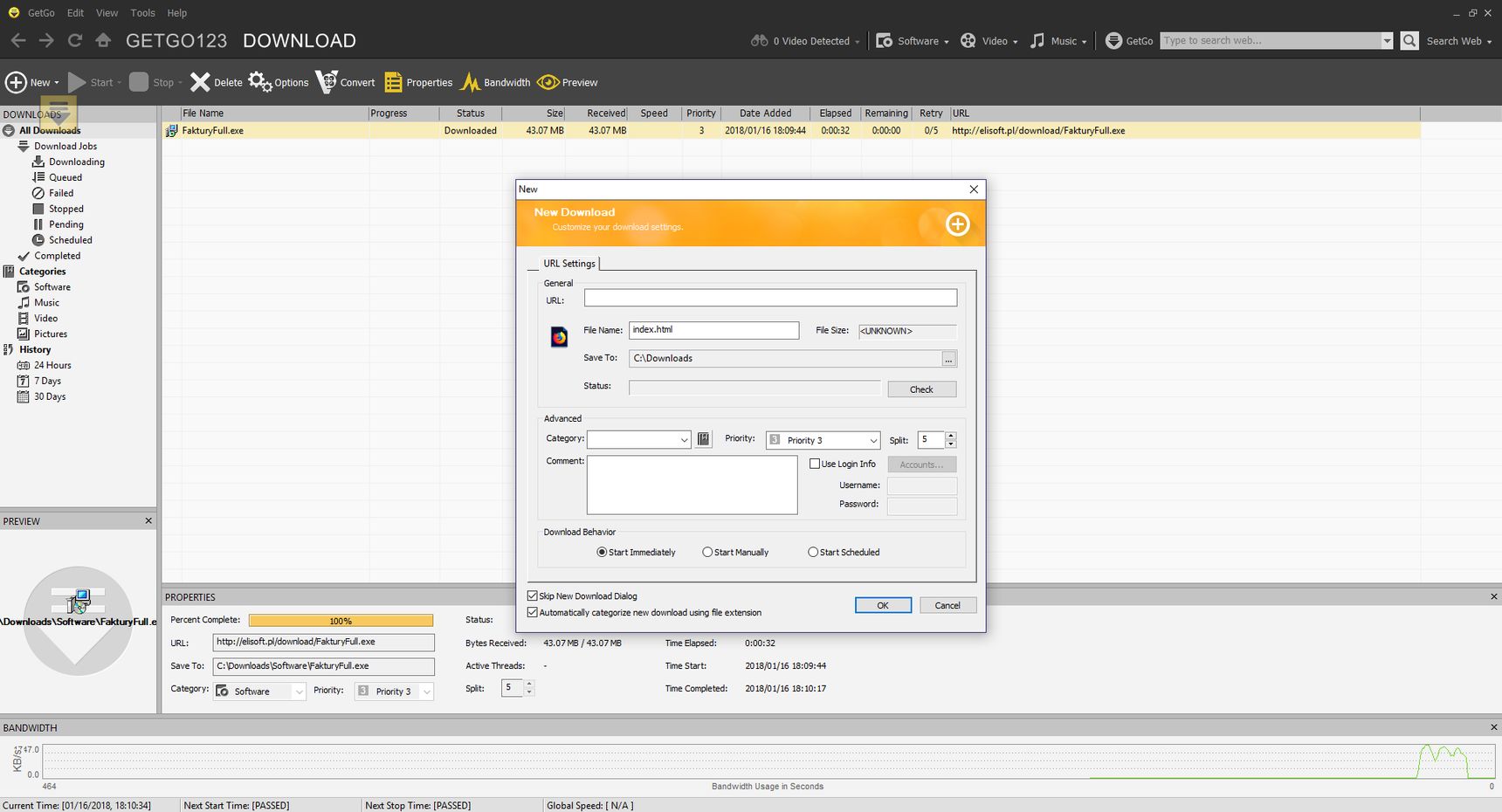The height and width of the screenshot is (812, 1502).
Task: Open the Search Web dropdown
Action: [x=1459, y=40]
